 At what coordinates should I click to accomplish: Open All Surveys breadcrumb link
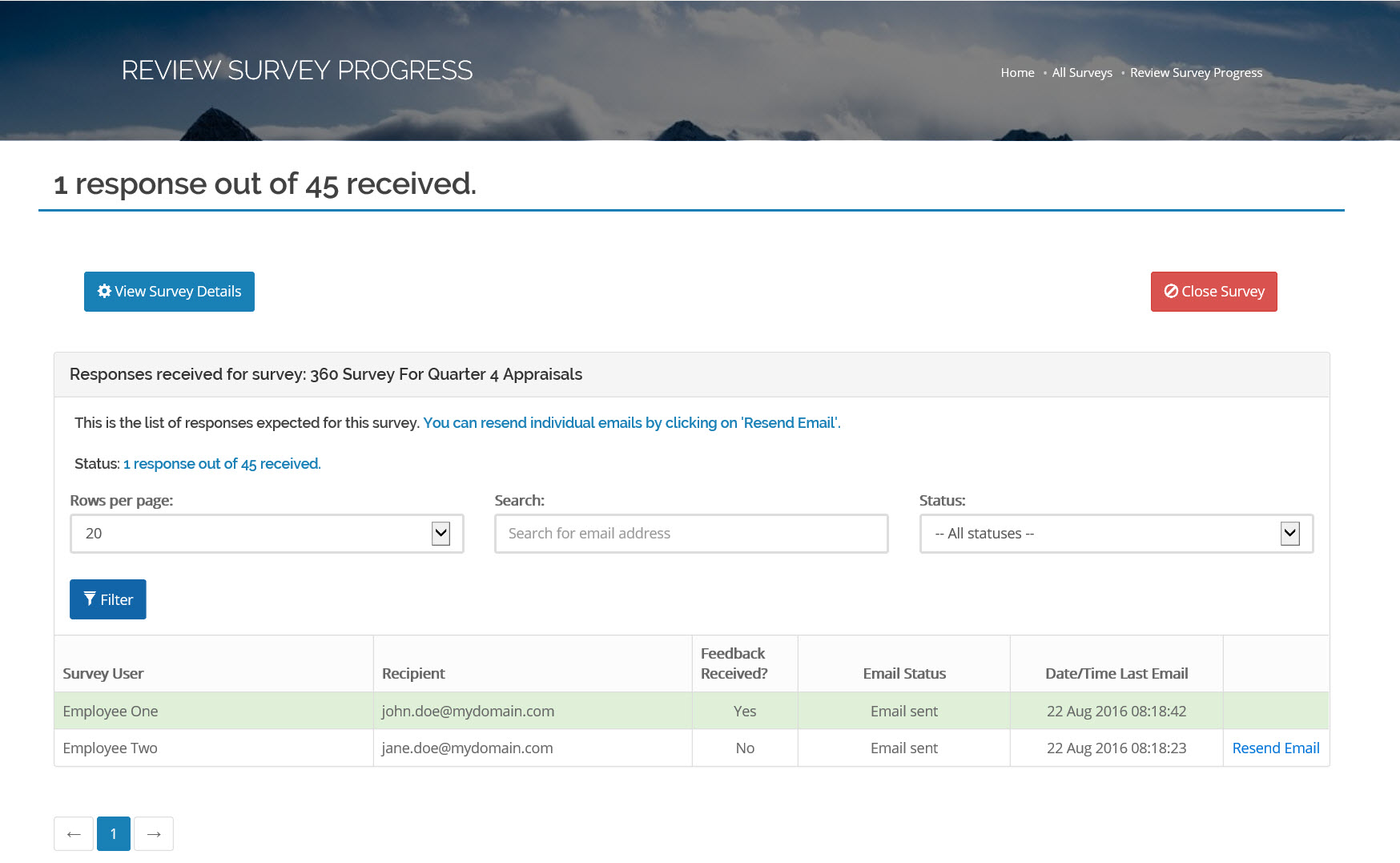click(x=1081, y=73)
